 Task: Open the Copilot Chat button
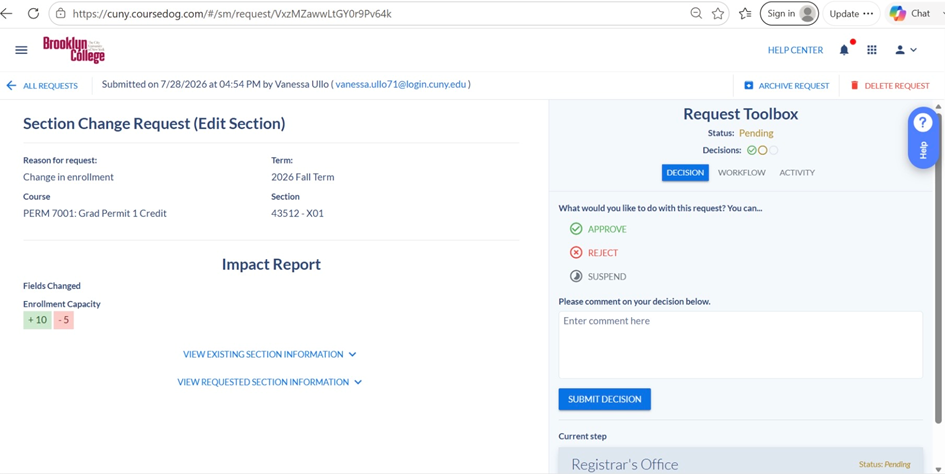911,13
